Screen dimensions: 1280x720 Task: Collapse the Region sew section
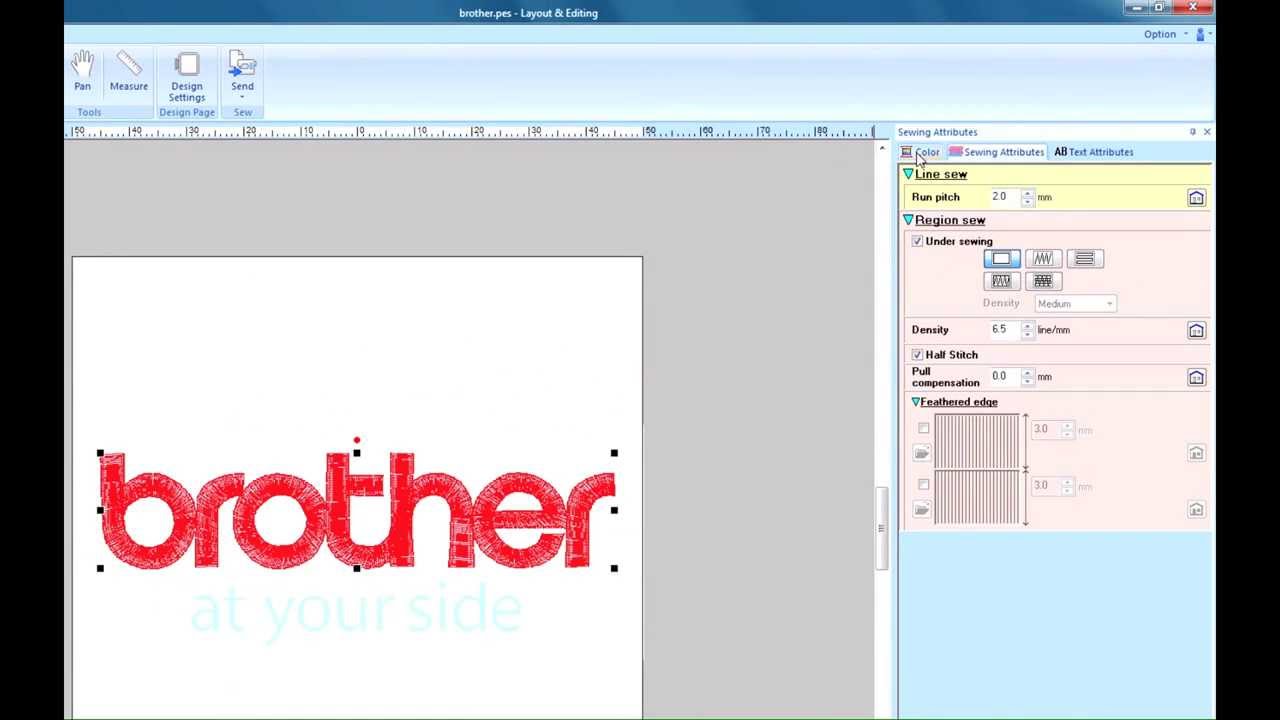tap(908, 220)
